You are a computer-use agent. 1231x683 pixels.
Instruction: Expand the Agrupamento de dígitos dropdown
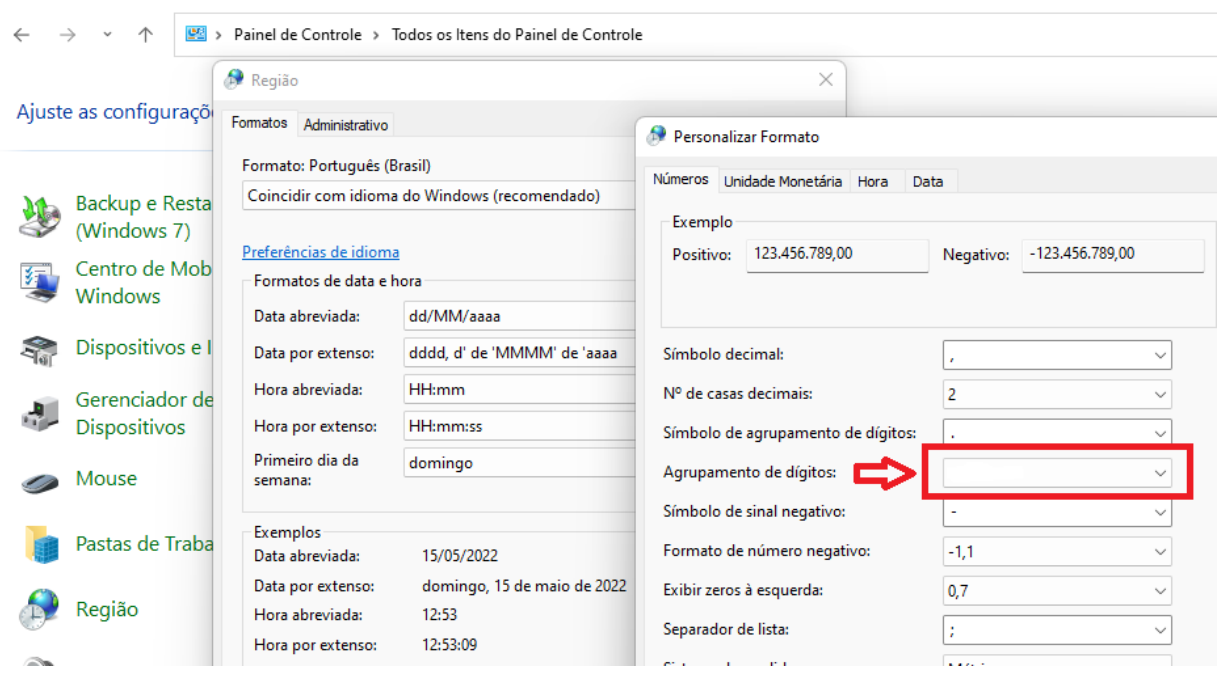point(1057,473)
